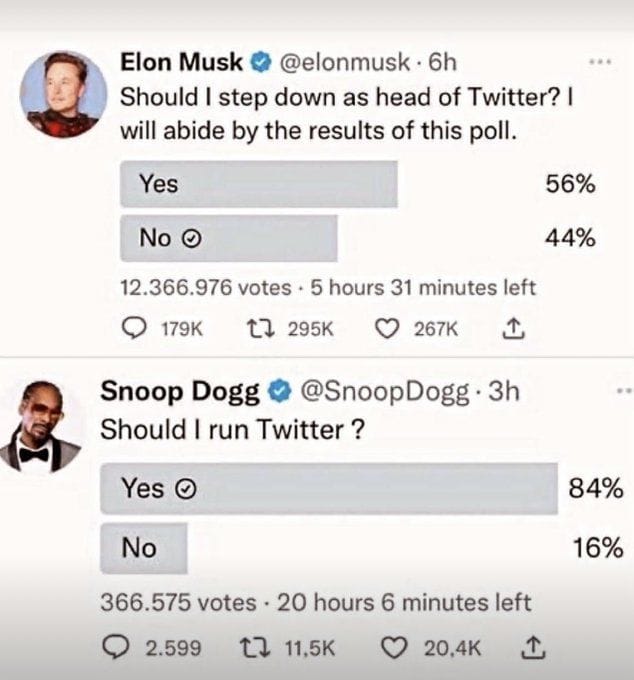634x680 pixels.
Task: Open Snoop Dogg's profile picture
Action: tap(41, 426)
